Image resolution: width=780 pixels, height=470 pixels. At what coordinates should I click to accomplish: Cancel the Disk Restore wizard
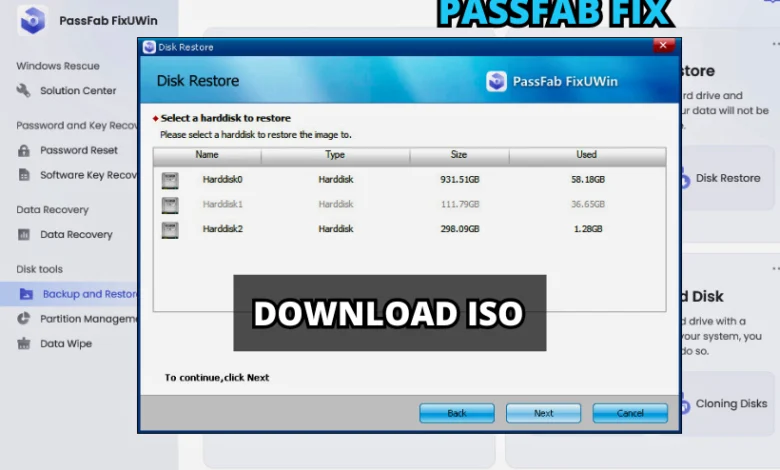coord(630,413)
